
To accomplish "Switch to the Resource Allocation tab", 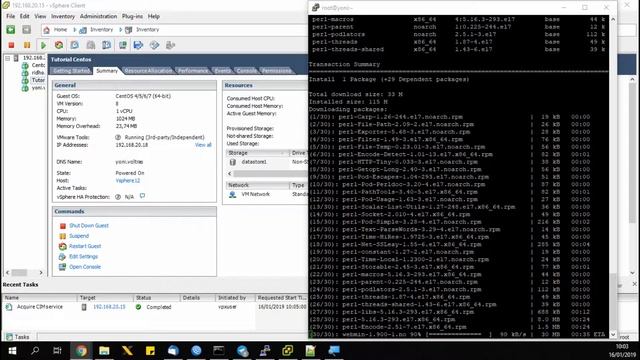I will click(149, 71).
